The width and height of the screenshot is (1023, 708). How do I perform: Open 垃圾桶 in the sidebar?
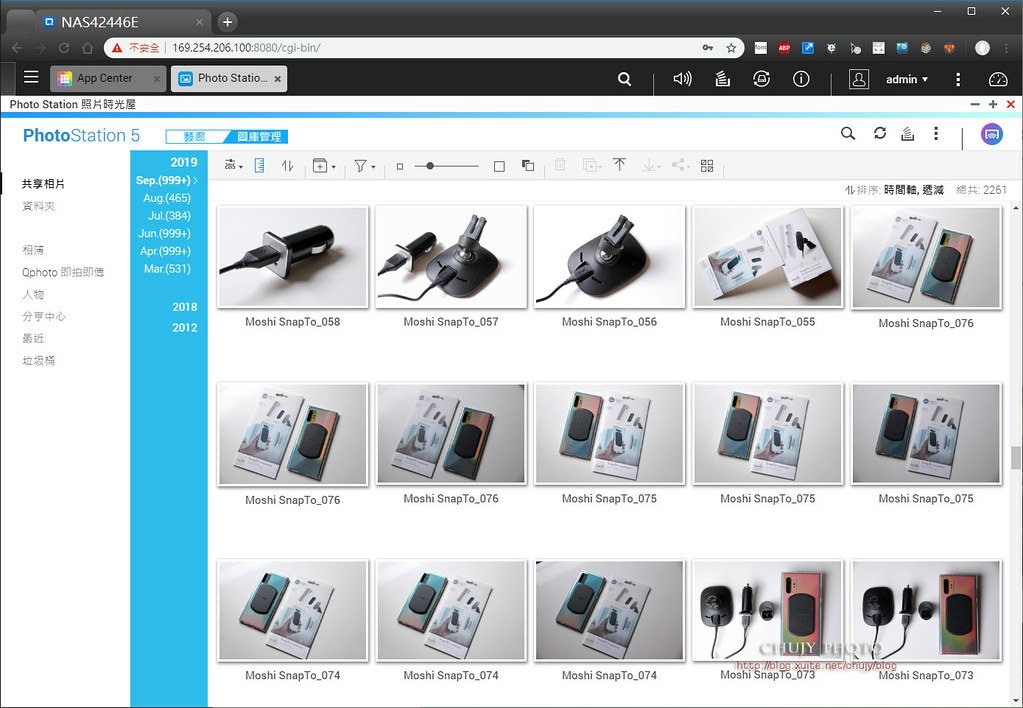38,360
